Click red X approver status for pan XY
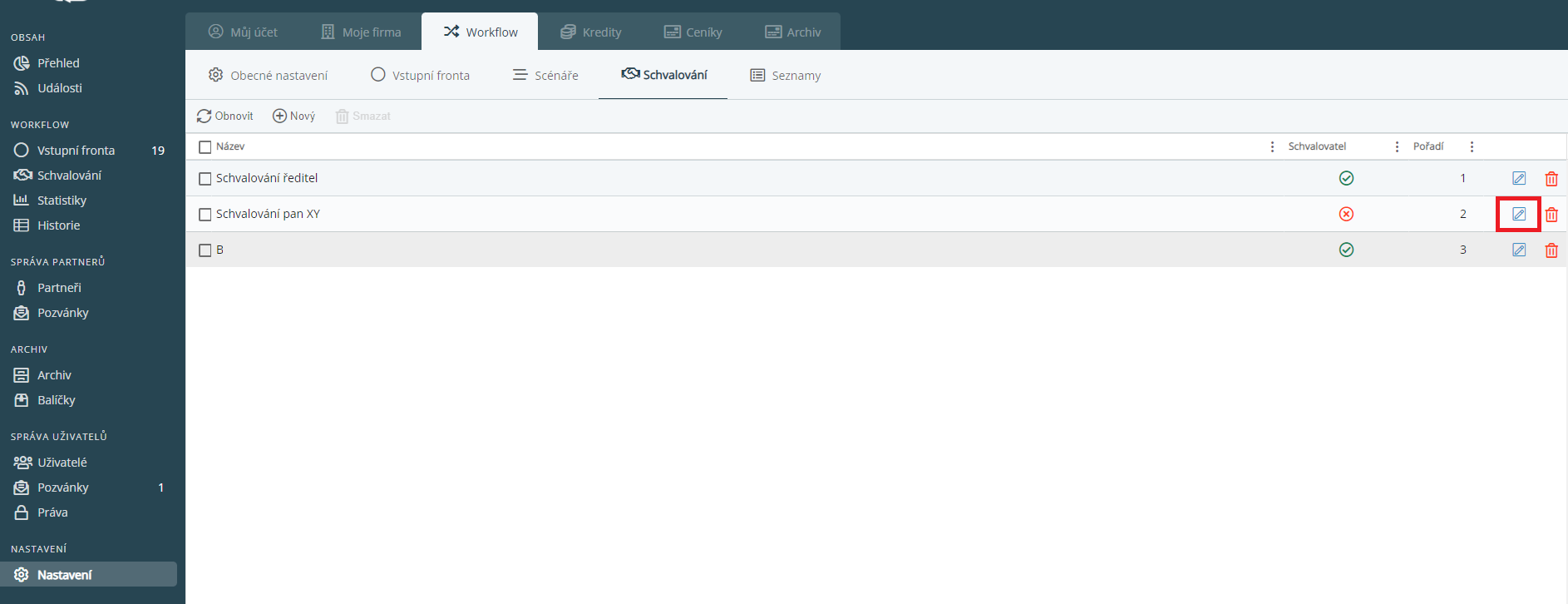 1346,214
